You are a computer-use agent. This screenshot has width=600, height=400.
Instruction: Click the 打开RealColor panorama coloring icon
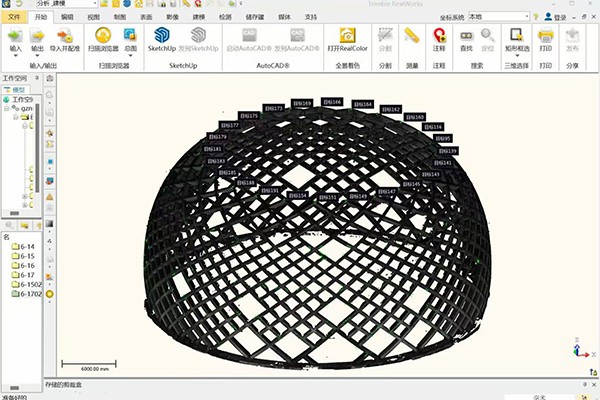click(347, 39)
